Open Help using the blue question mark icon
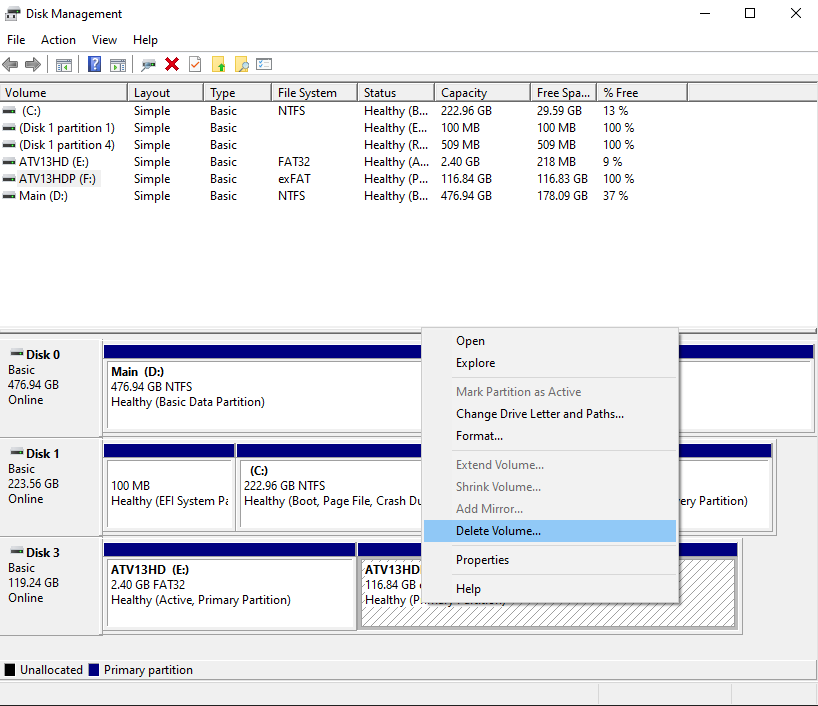 96,64
